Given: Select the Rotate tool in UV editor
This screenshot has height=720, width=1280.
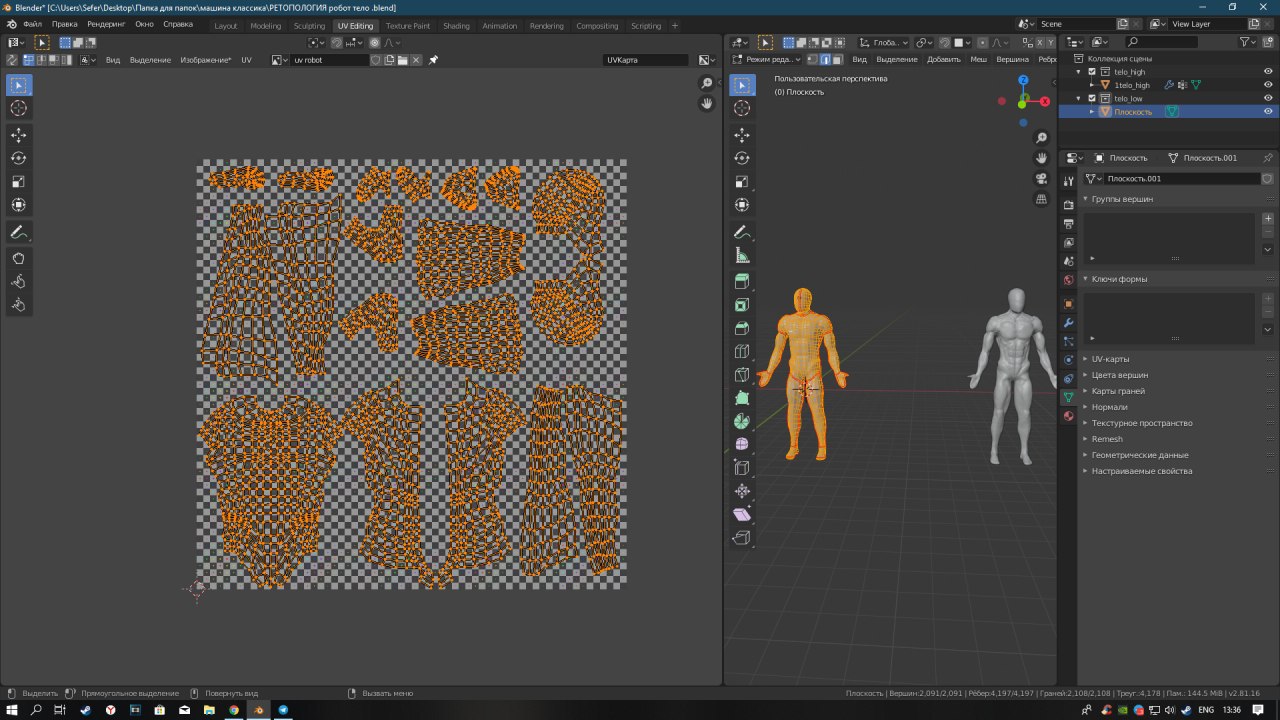Looking at the screenshot, I should pyautogui.click(x=18, y=158).
